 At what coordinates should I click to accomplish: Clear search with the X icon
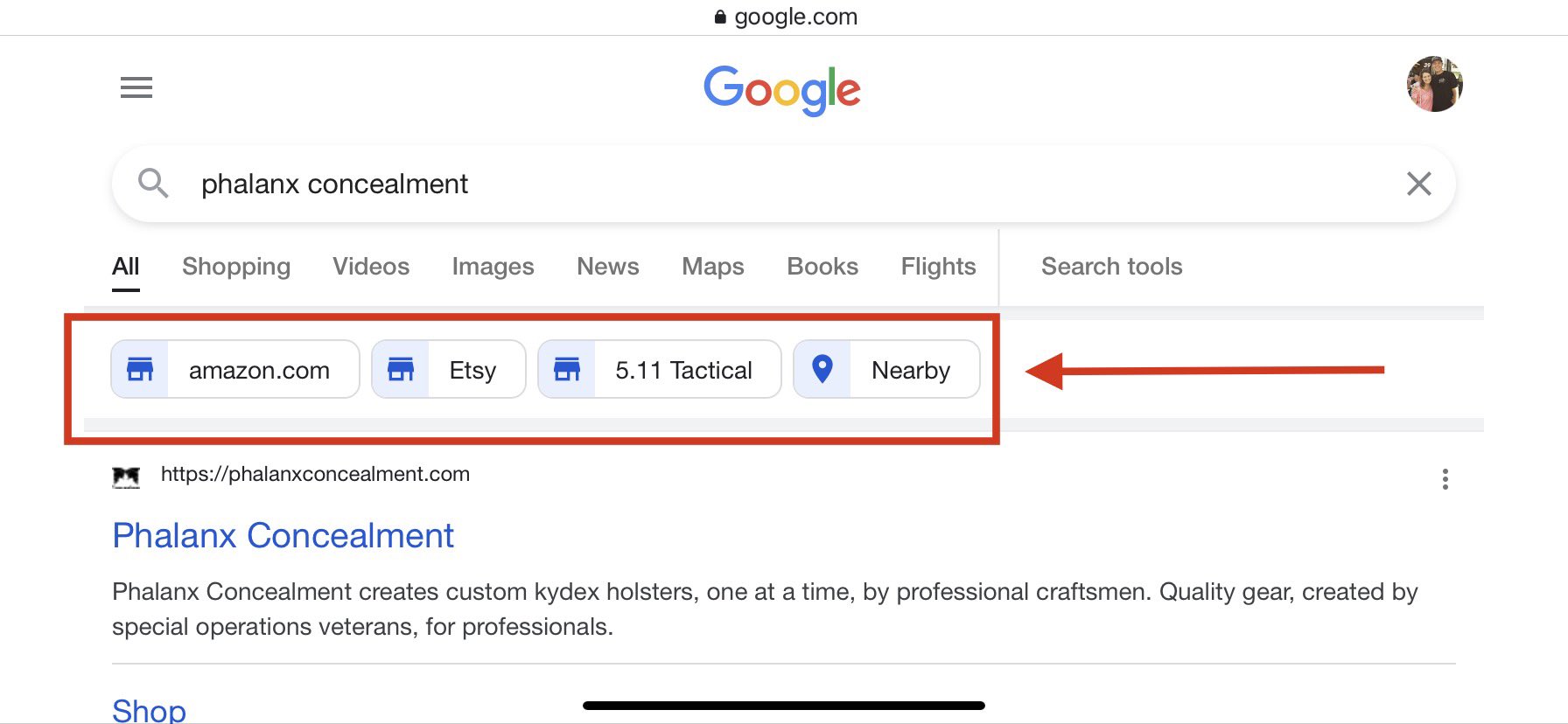[1418, 184]
